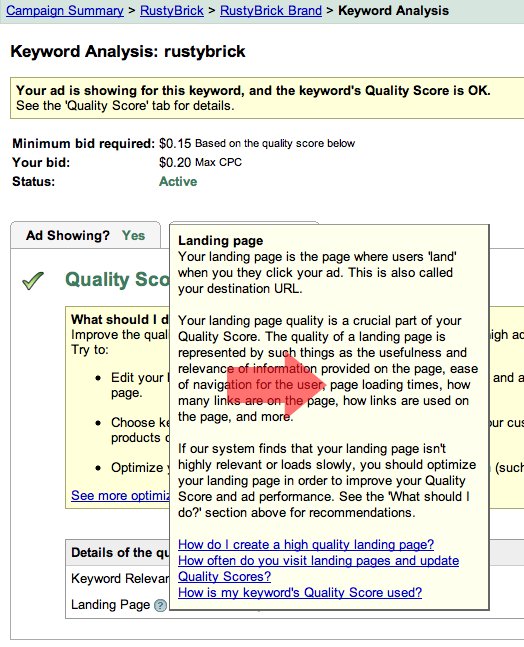
Task: Open 'How often do you visit landing pages' link
Action: pos(318,568)
